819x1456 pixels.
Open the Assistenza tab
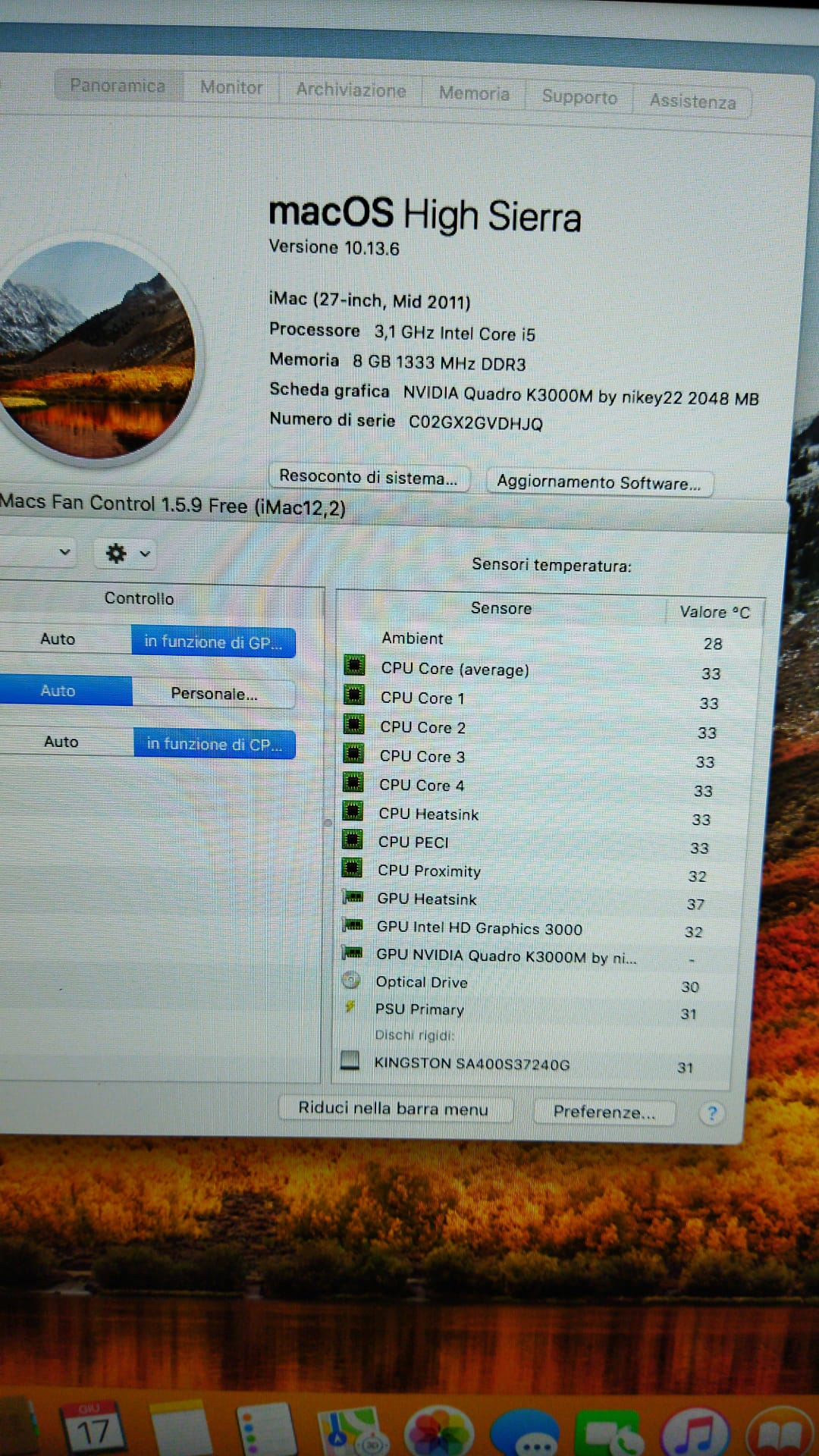[x=692, y=101]
